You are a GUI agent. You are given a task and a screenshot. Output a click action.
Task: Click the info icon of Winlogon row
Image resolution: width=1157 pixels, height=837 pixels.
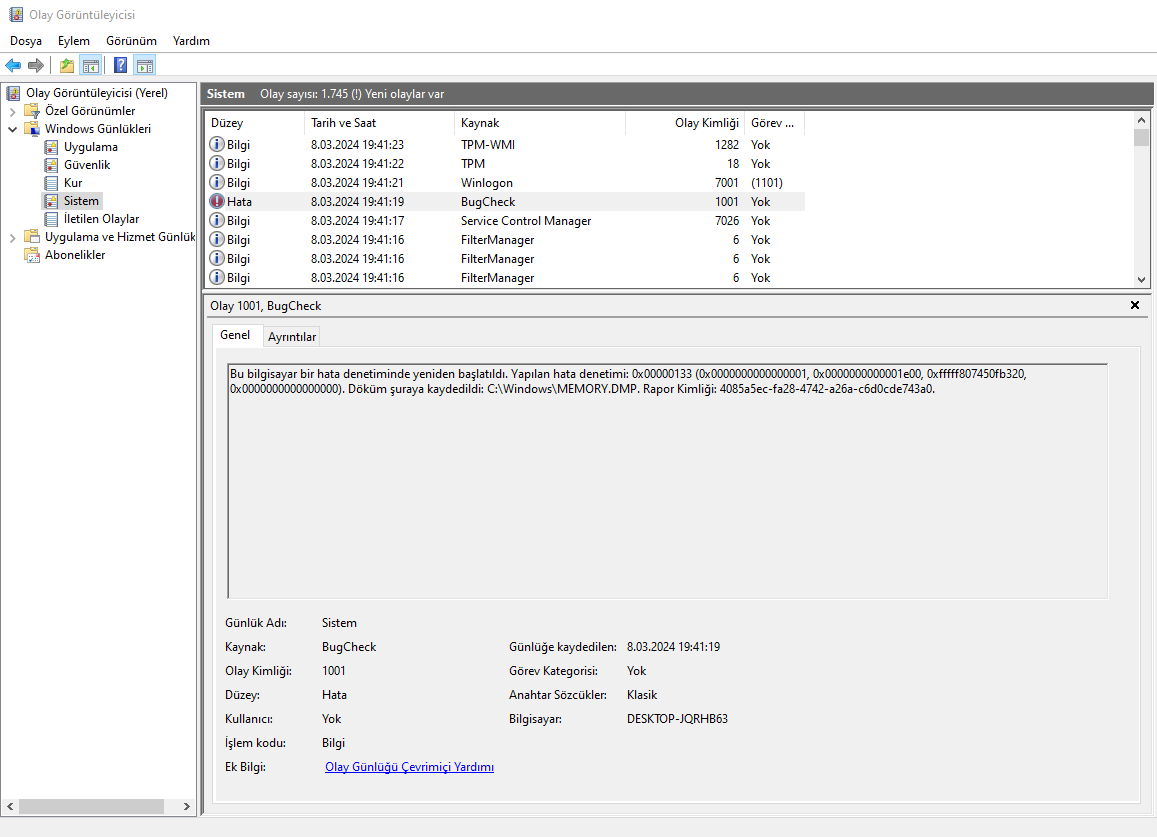[x=217, y=182]
